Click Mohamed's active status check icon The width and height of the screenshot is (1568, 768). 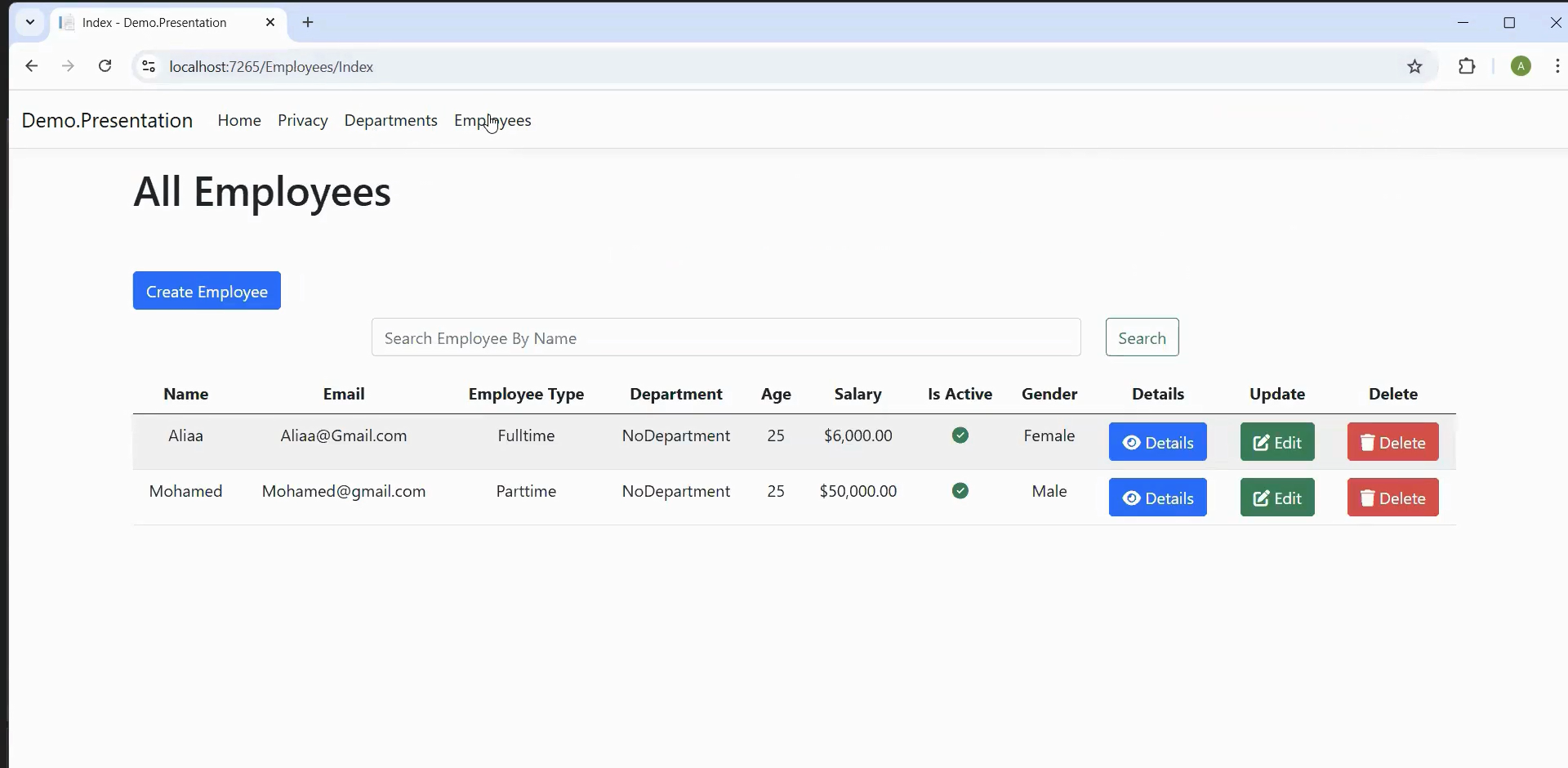960,491
